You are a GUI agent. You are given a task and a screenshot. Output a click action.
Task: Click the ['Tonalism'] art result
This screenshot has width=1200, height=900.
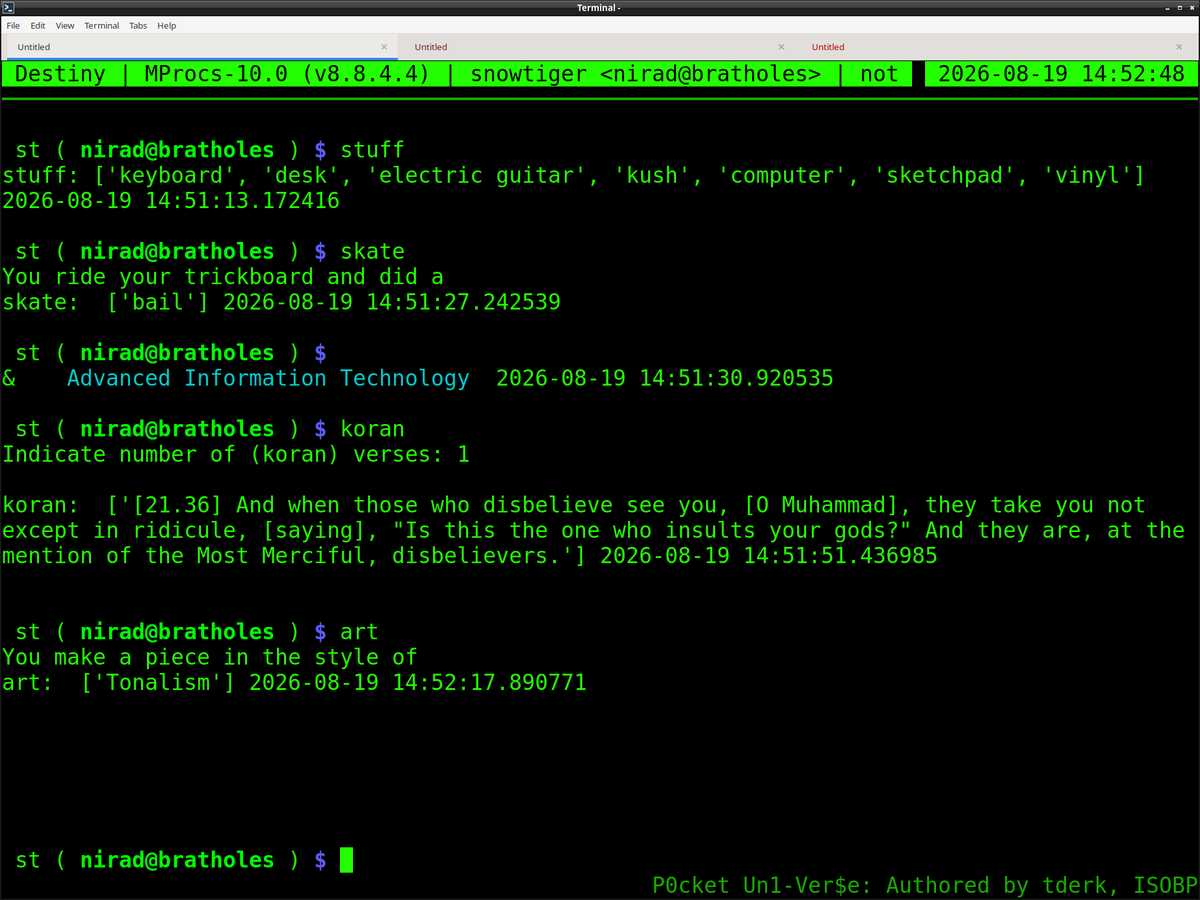pyautogui.click(x=158, y=683)
